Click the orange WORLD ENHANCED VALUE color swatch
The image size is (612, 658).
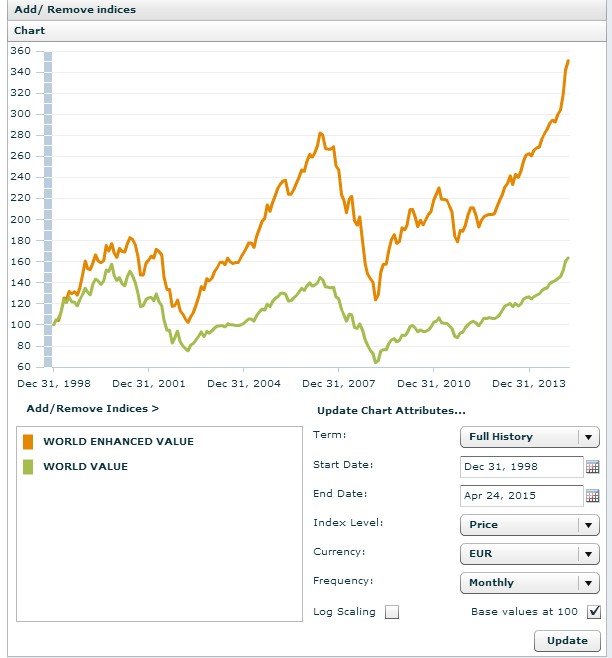click(x=28, y=441)
